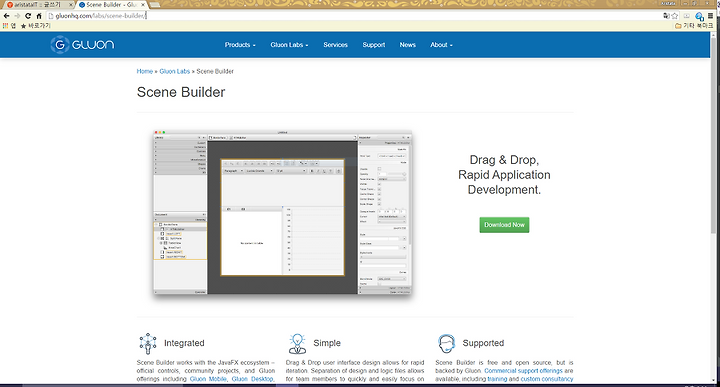Select the Scene Builder browser tab
The width and height of the screenshot is (720, 387).
[x=112, y=5]
